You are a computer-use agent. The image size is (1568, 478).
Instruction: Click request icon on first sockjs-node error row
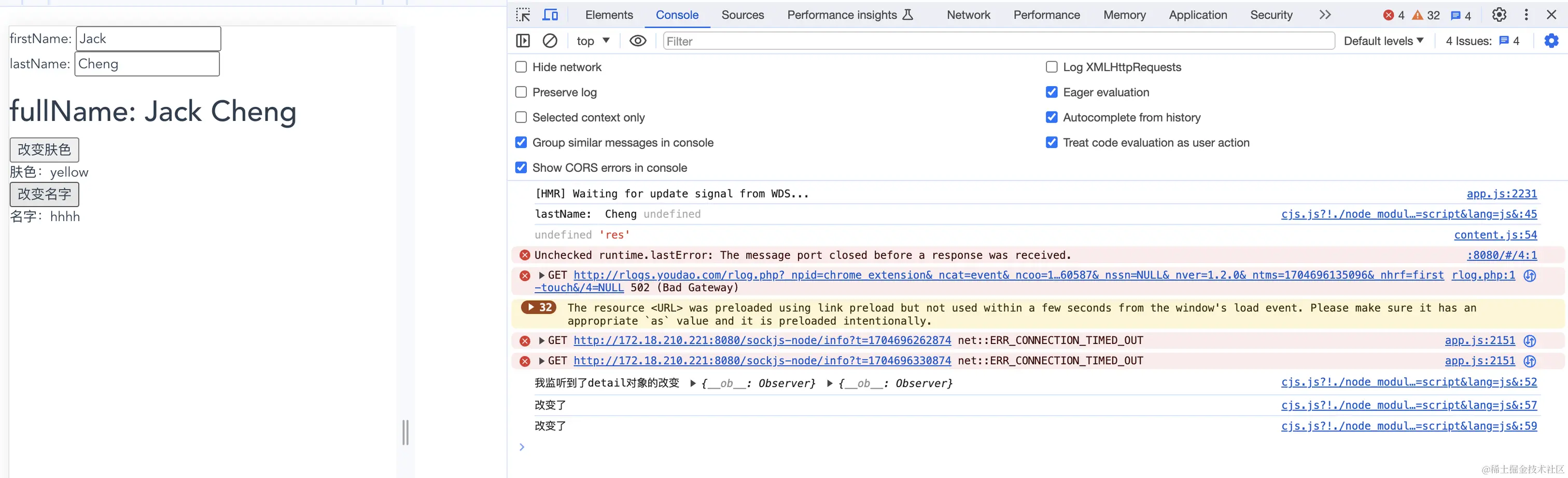pyautogui.click(x=1530, y=340)
